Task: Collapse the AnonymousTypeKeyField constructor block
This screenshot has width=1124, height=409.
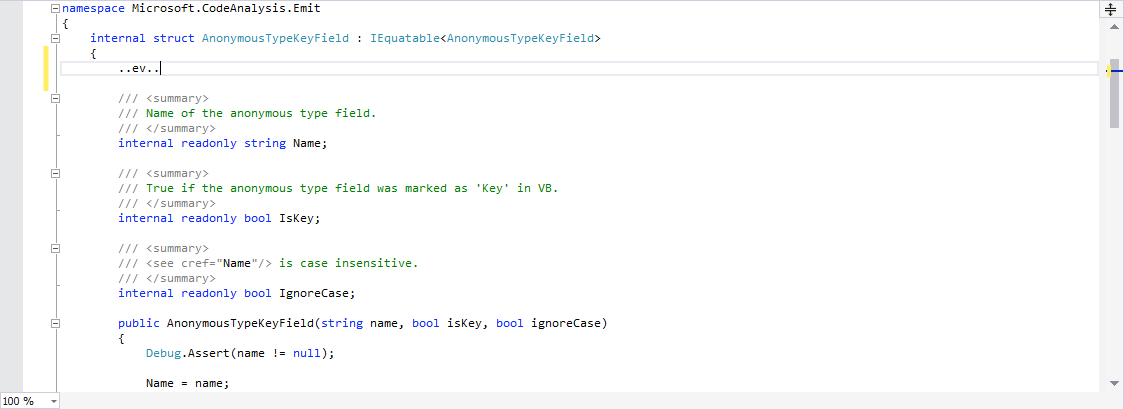Action: [55, 324]
